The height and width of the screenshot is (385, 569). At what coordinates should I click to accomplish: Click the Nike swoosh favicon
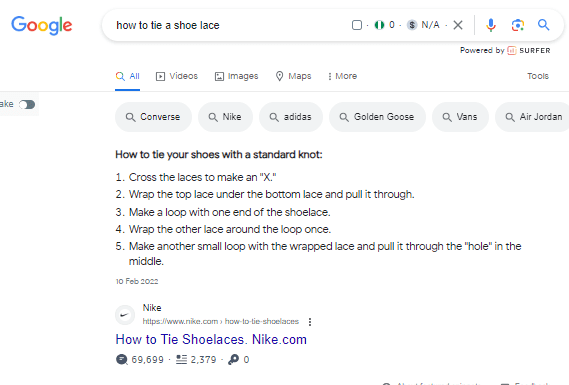click(125, 315)
